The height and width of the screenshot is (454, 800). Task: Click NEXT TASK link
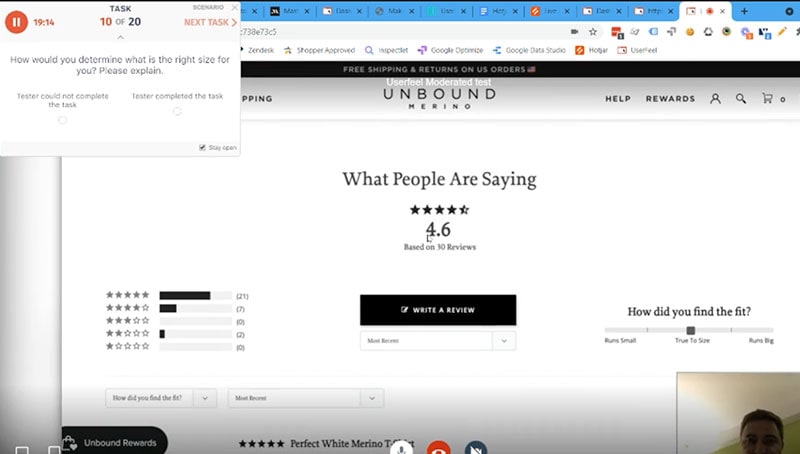point(210,21)
